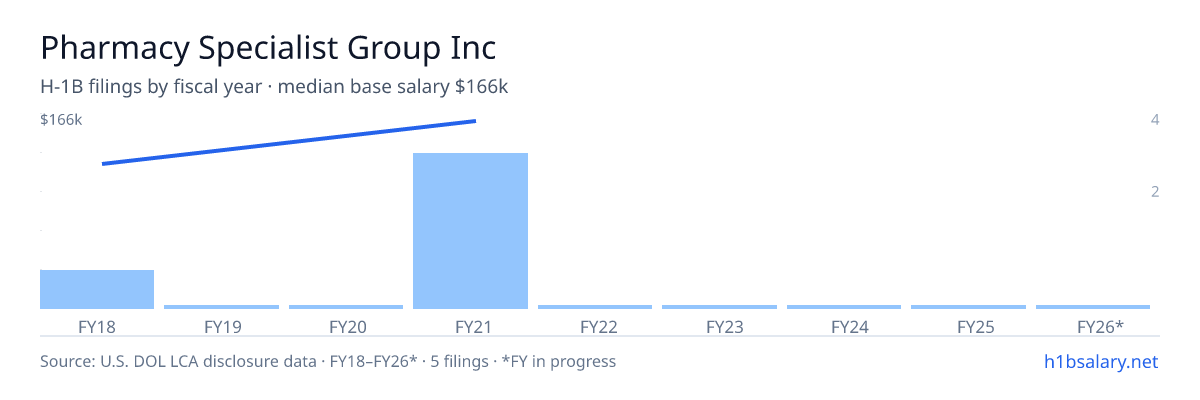The height and width of the screenshot is (400, 1200).
Task: Click the $166k salary axis label
Action: pos(60,120)
